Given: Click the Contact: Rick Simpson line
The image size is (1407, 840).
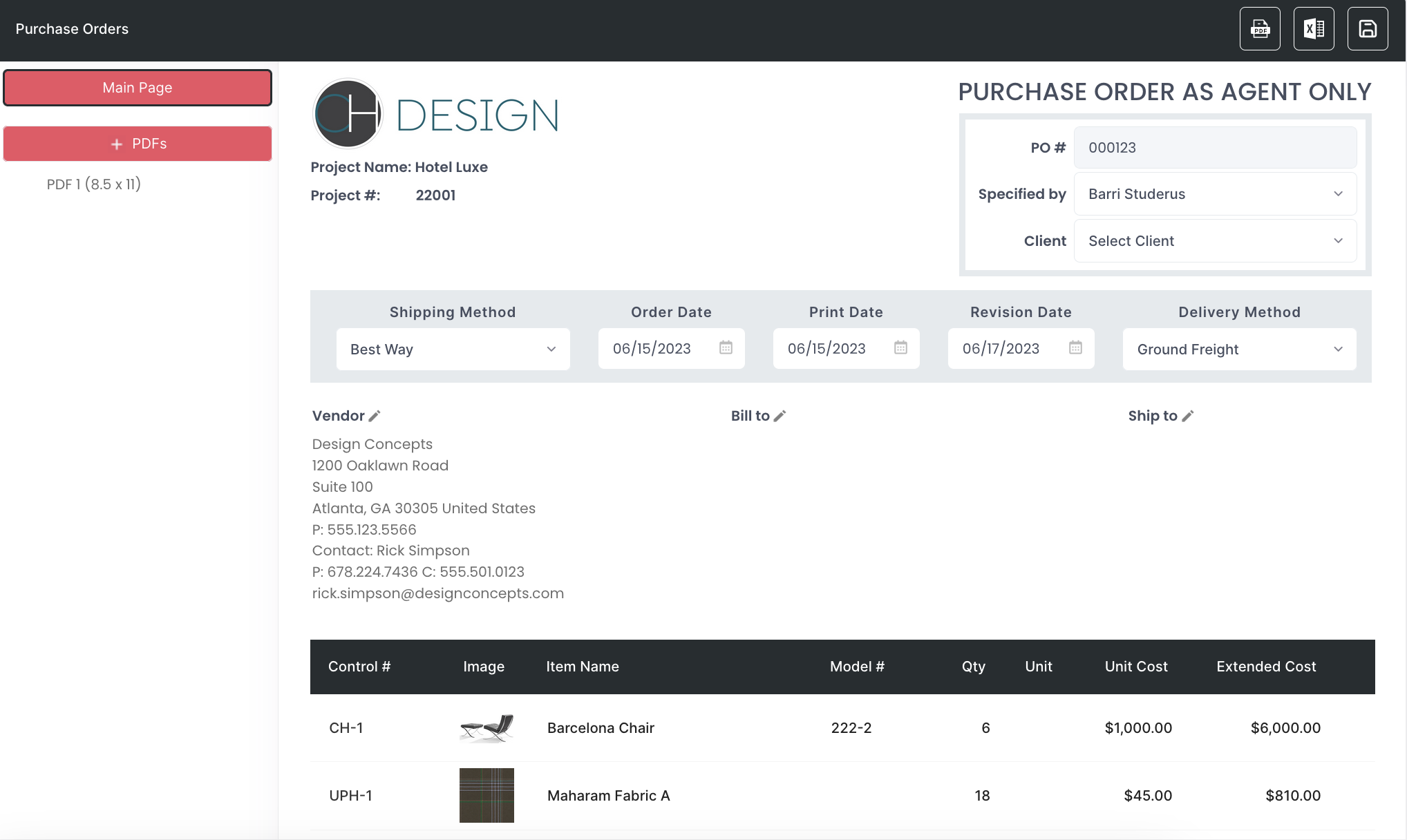Looking at the screenshot, I should pos(390,551).
